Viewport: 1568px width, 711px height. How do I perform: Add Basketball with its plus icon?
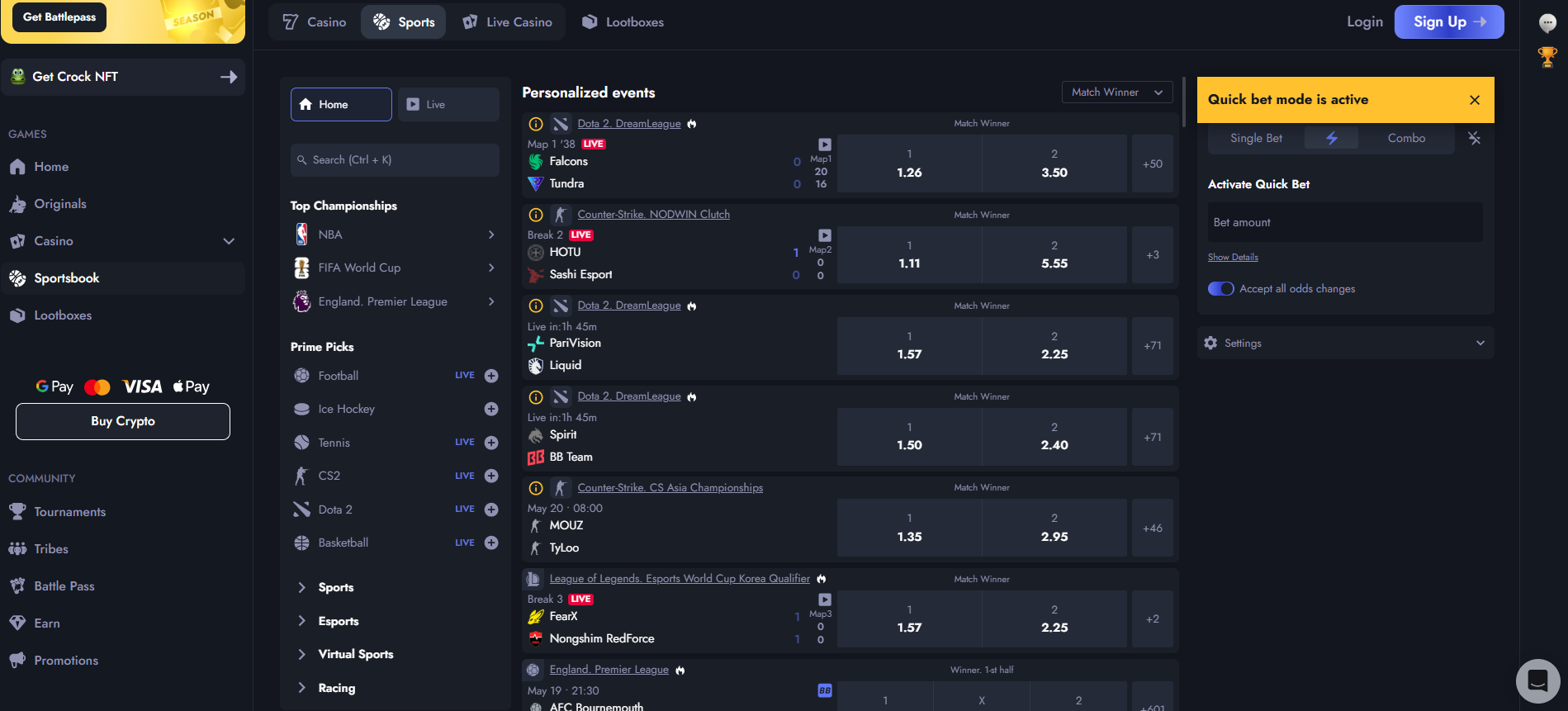point(491,543)
